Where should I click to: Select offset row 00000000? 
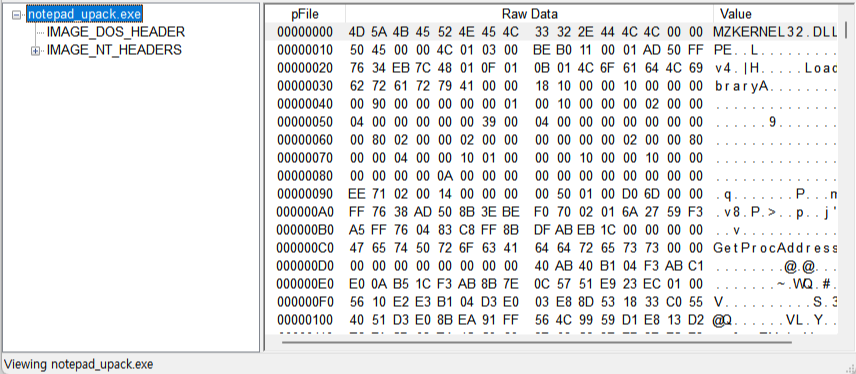551,32
